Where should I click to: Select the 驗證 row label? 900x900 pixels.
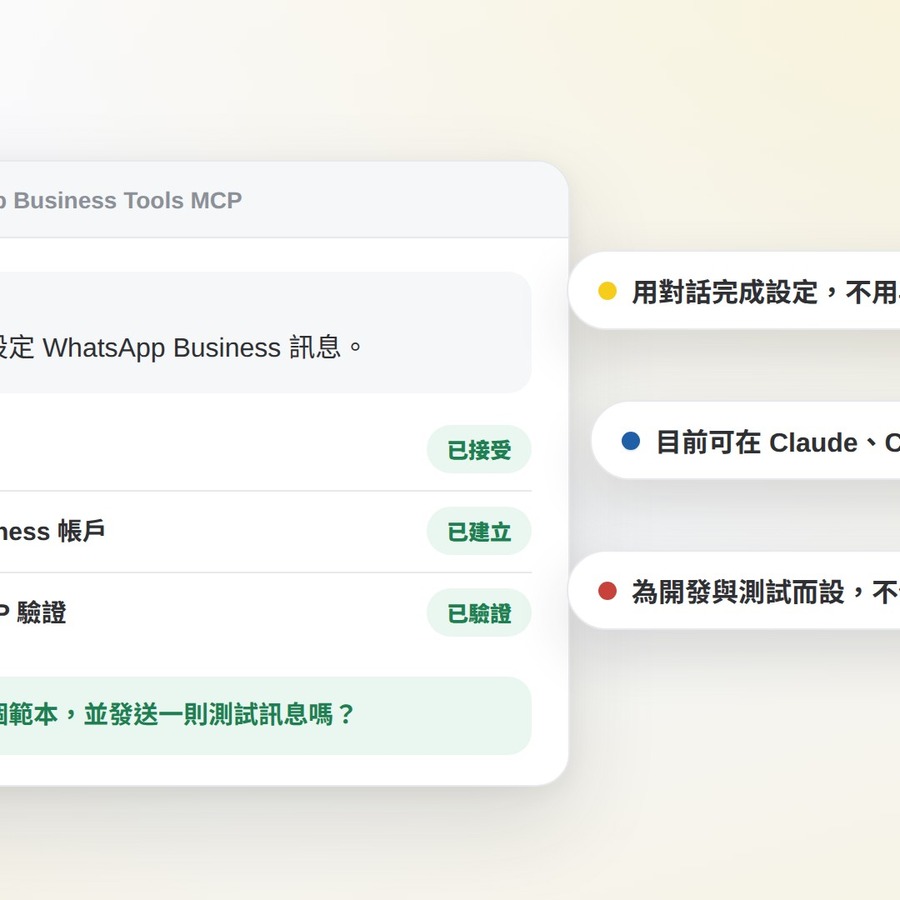(x=33, y=612)
